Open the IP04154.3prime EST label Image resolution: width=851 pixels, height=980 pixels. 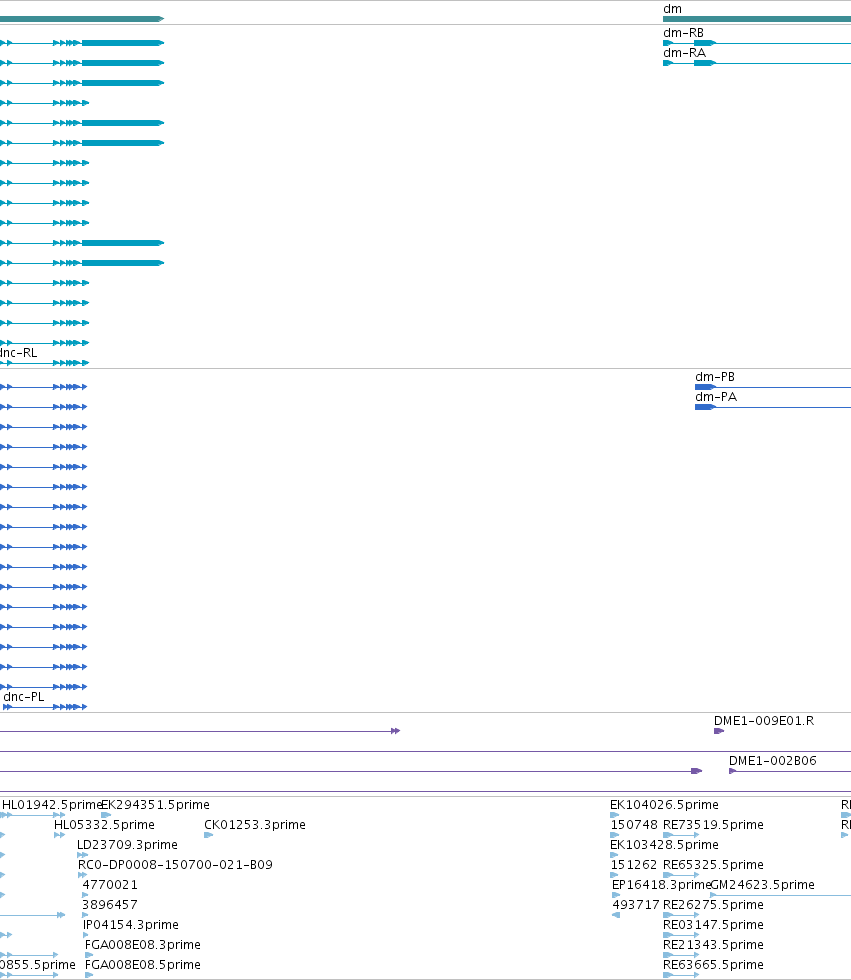pos(131,924)
